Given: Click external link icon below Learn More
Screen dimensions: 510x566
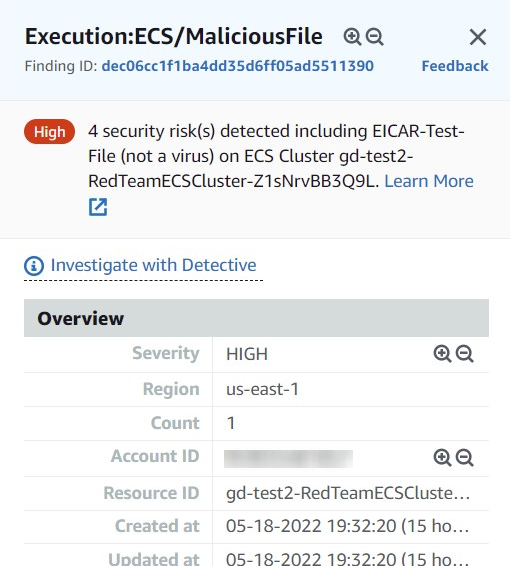Looking at the screenshot, I should [98, 207].
